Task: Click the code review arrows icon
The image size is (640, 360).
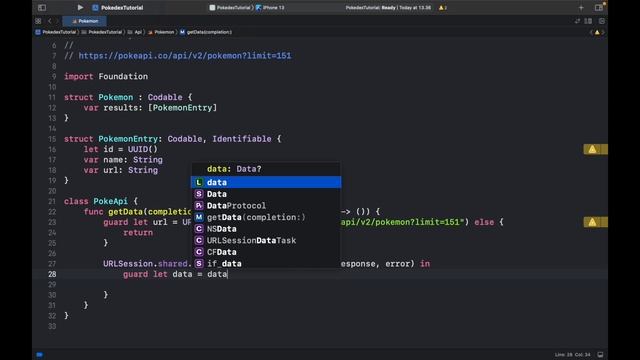Action: tap(577, 21)
